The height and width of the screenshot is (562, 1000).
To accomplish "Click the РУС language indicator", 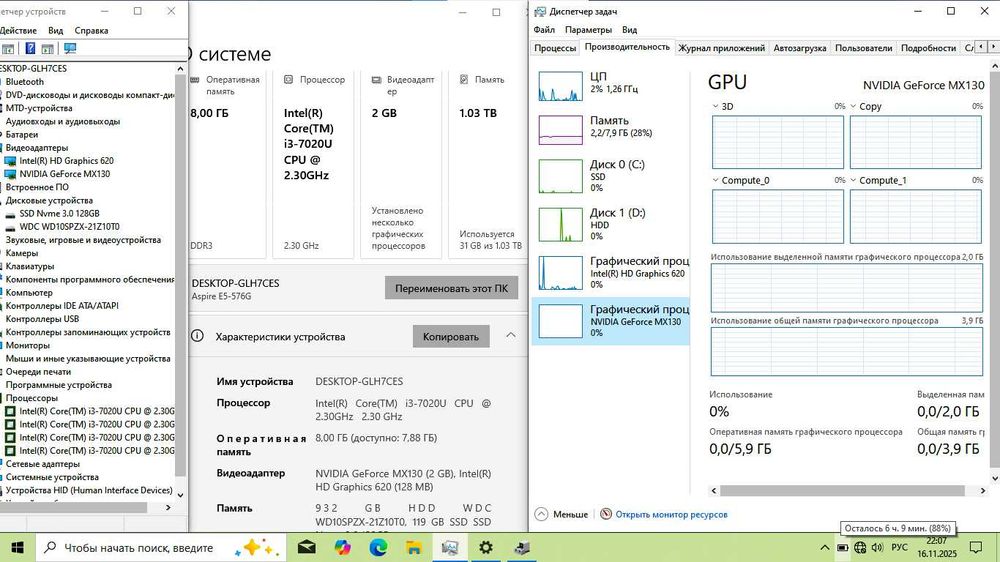I will (x=899, y=547).
